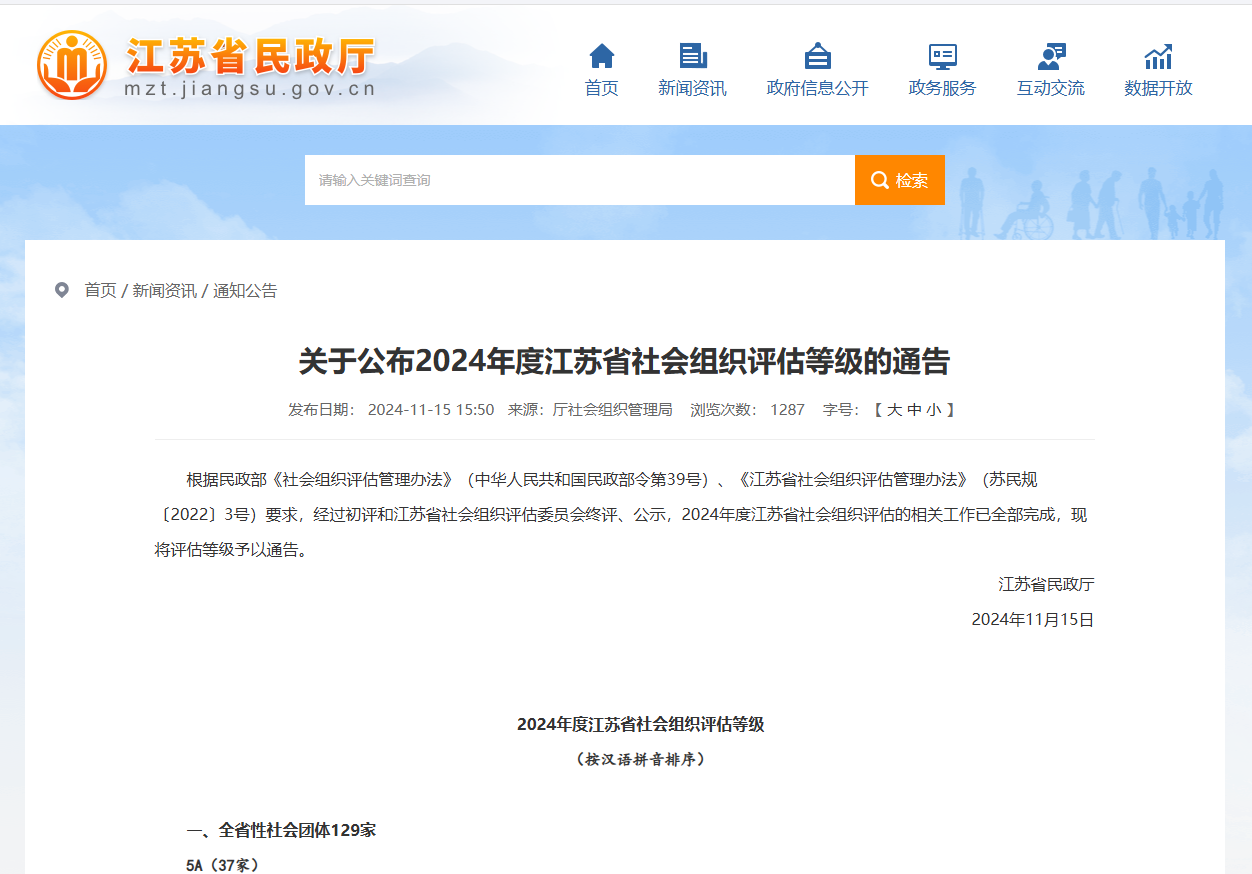Go to 首页 in the breadcrumb
The width and height of the screenshot is (1252, 874).
[x=100, y=290]
